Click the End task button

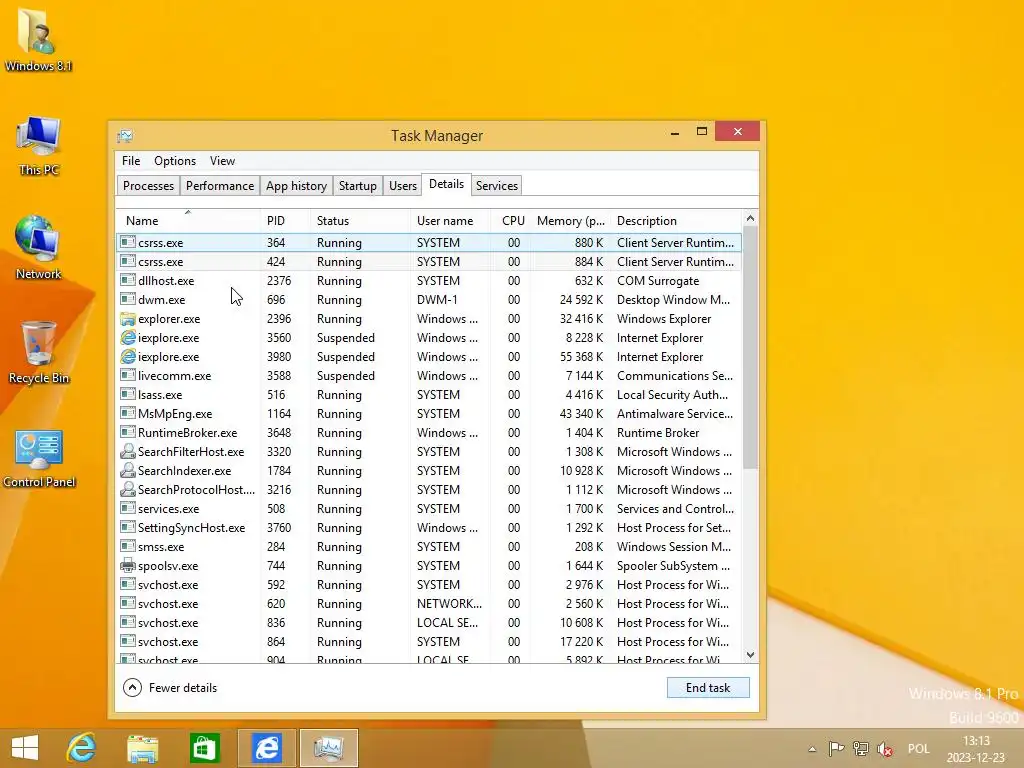pyautogui.click(x=708, y=688)
